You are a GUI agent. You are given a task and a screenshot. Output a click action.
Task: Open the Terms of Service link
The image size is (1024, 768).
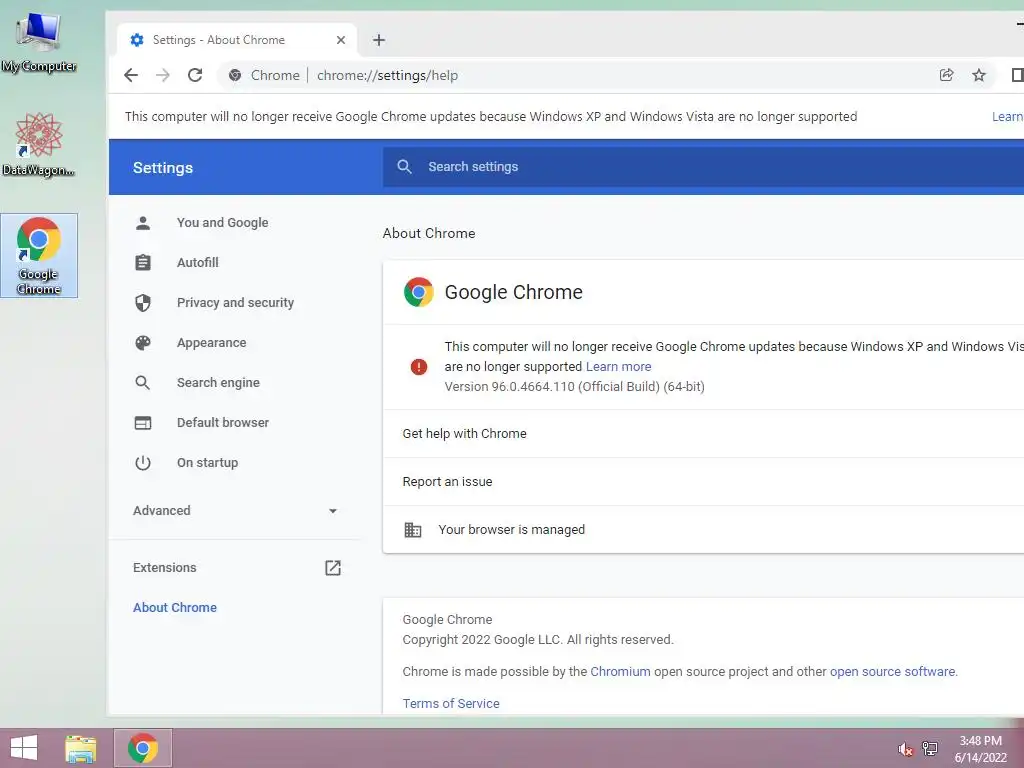coord(451,703)
